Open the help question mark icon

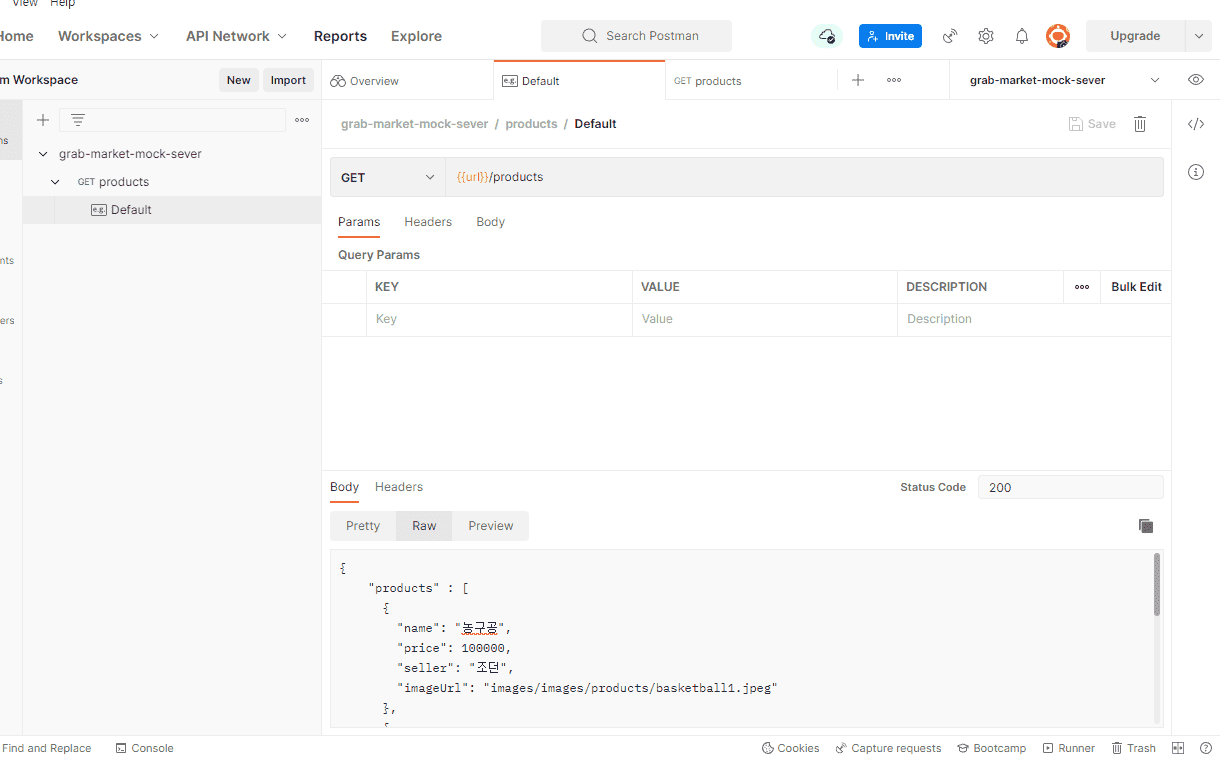(x=1206, y=748)
